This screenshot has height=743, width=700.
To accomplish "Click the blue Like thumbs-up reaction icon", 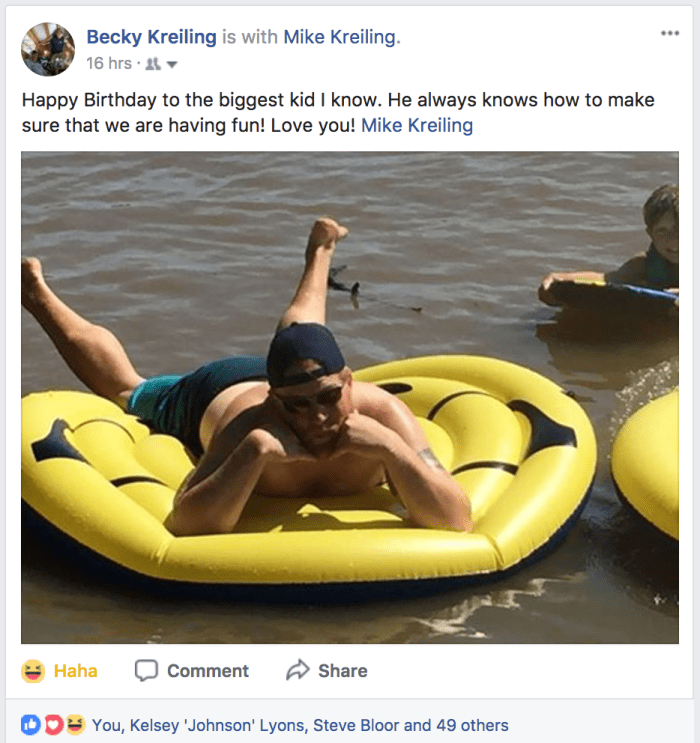I will click(30, 725).
